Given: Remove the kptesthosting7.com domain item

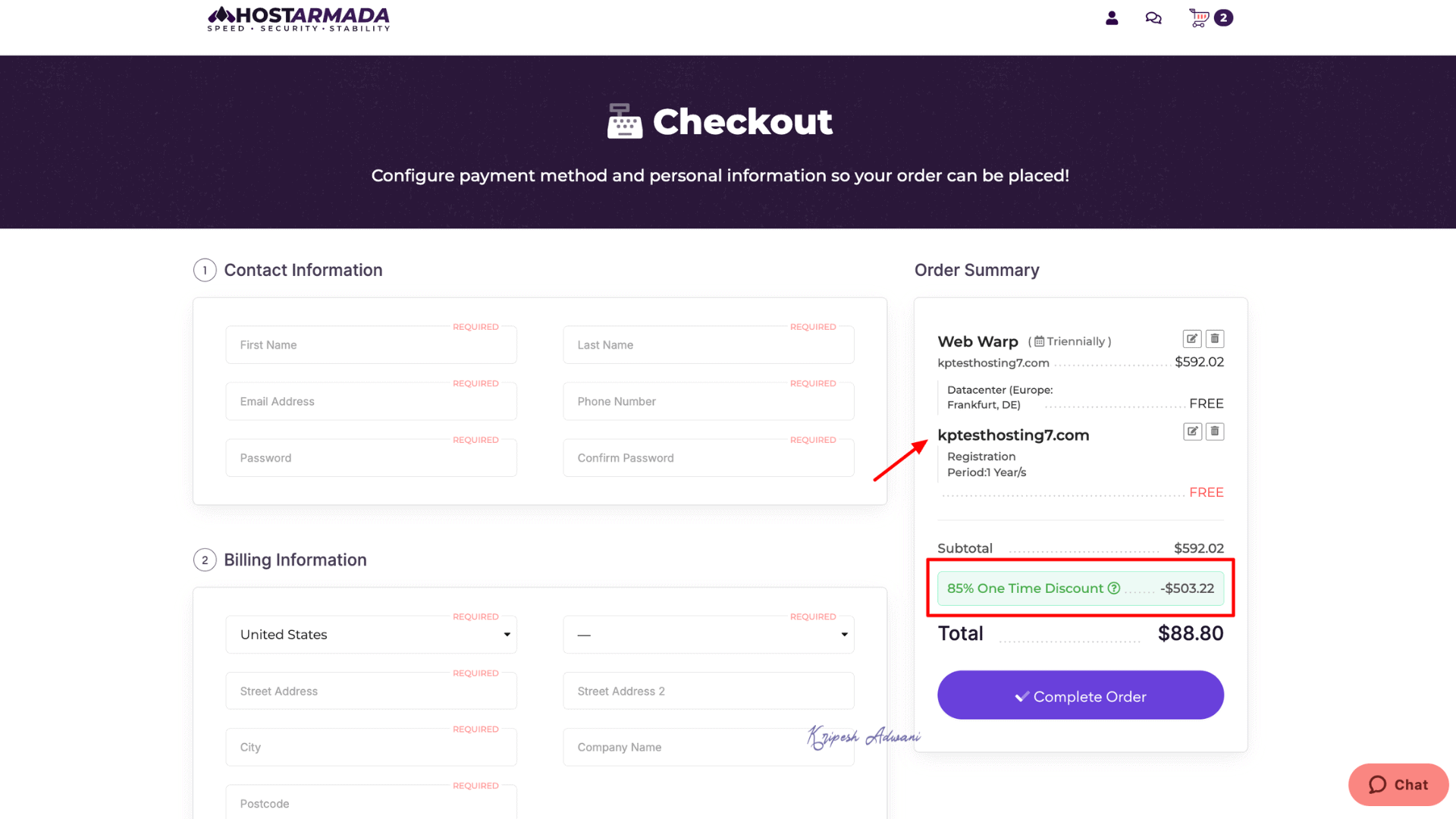Looking at the screenshot, I should 1215,431.
